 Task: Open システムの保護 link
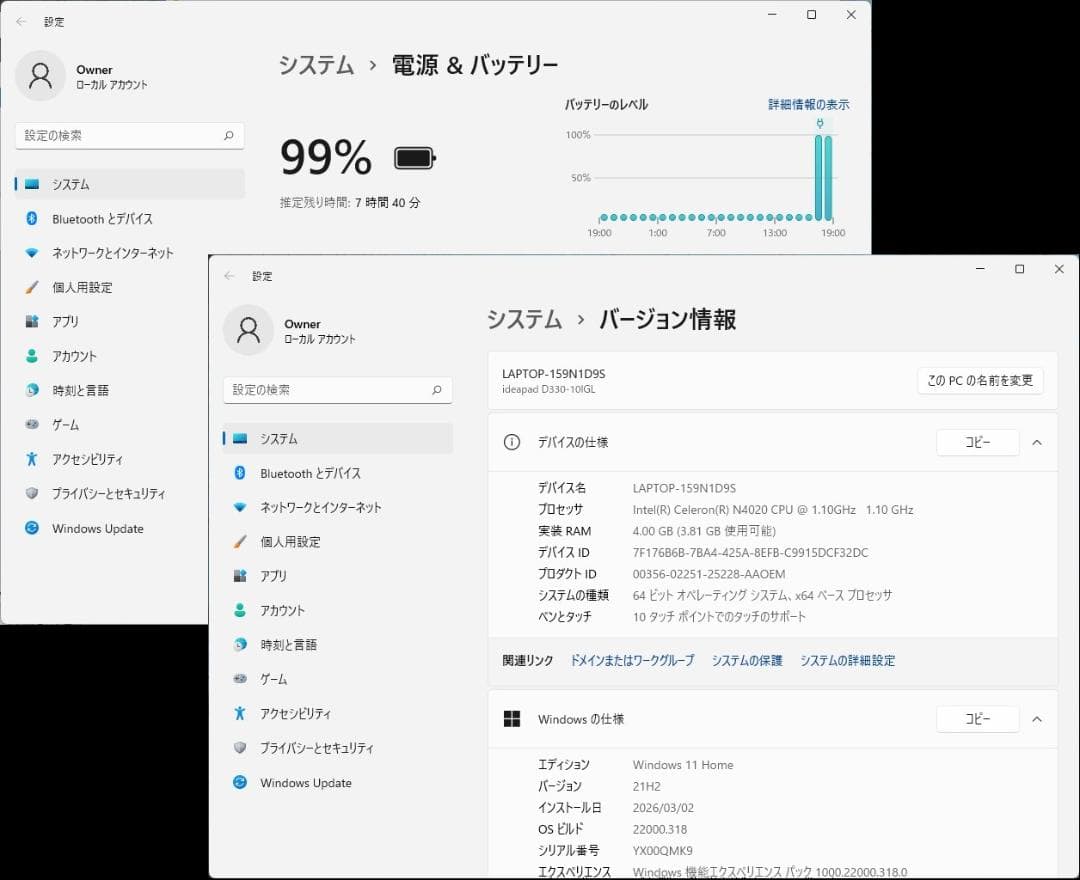747,660
